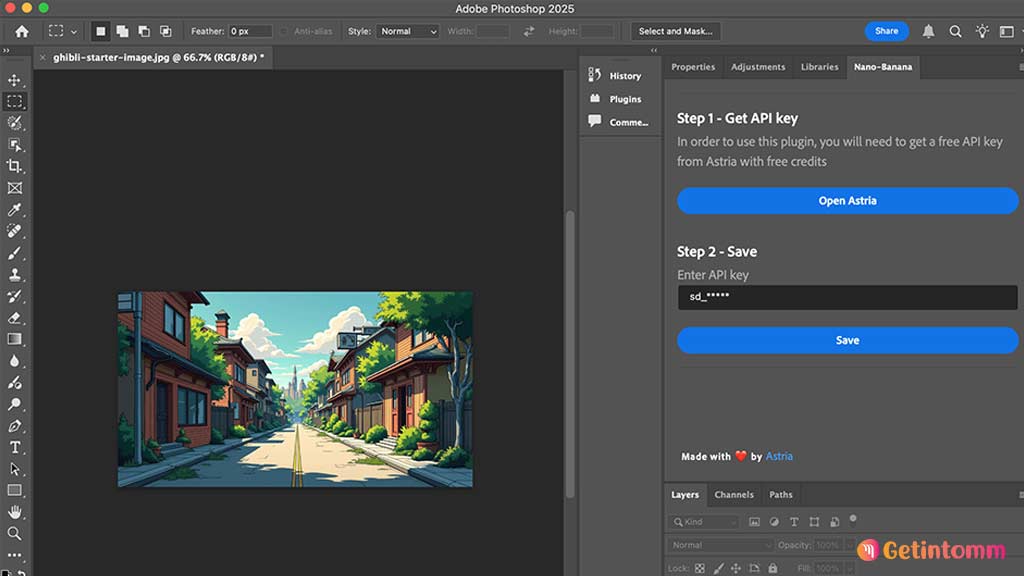Select the Rectangular Marquee tool in toolbar
This screenshot has width=1024, height=576.
14,102
